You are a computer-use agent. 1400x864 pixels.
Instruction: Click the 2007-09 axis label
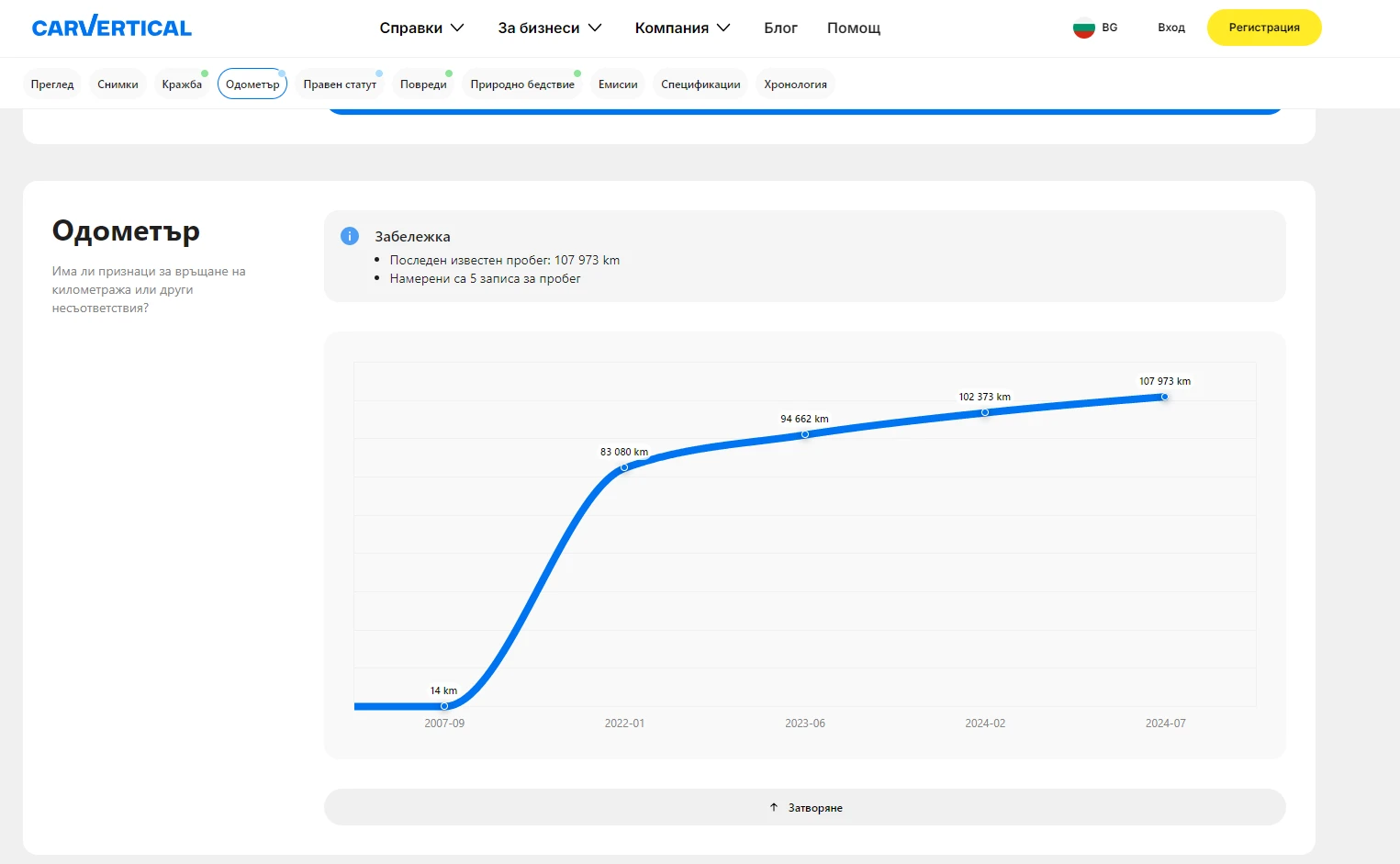(x=444, y=724)
